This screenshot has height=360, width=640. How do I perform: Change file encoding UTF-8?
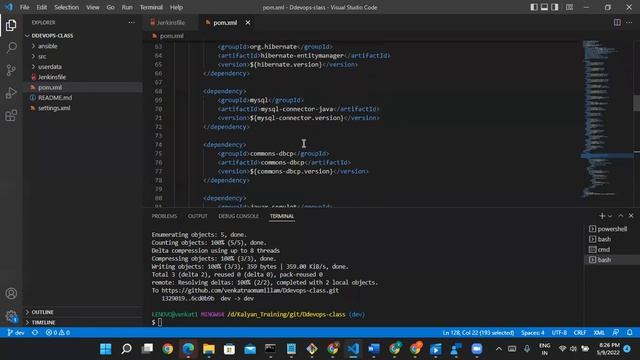(x=559, y=333)
